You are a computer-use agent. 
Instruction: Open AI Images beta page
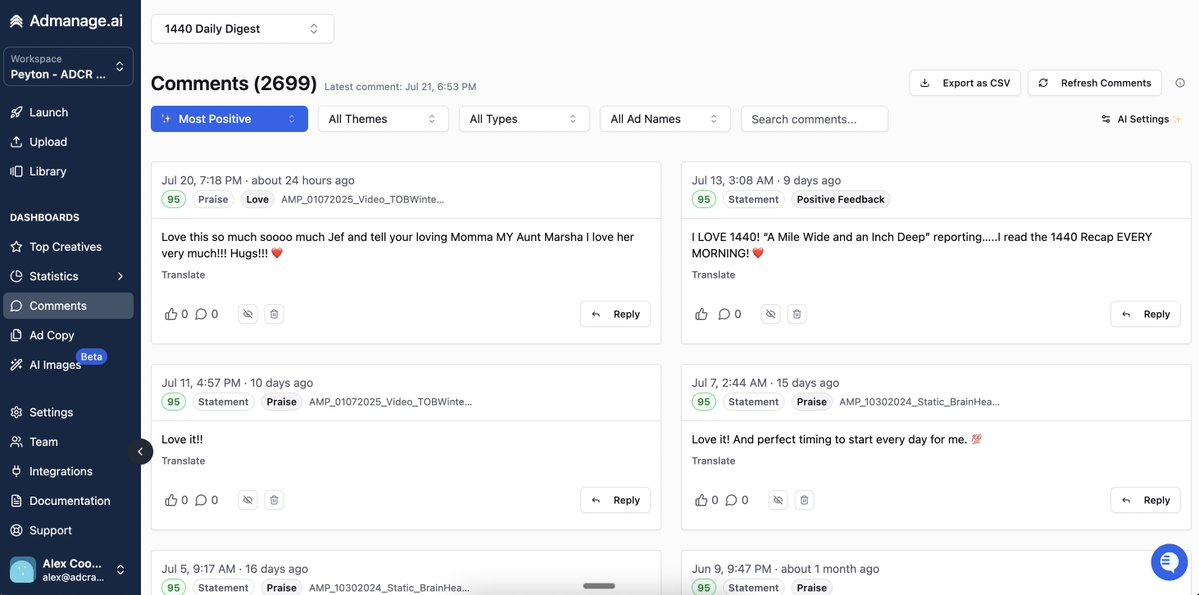(69, 365)
